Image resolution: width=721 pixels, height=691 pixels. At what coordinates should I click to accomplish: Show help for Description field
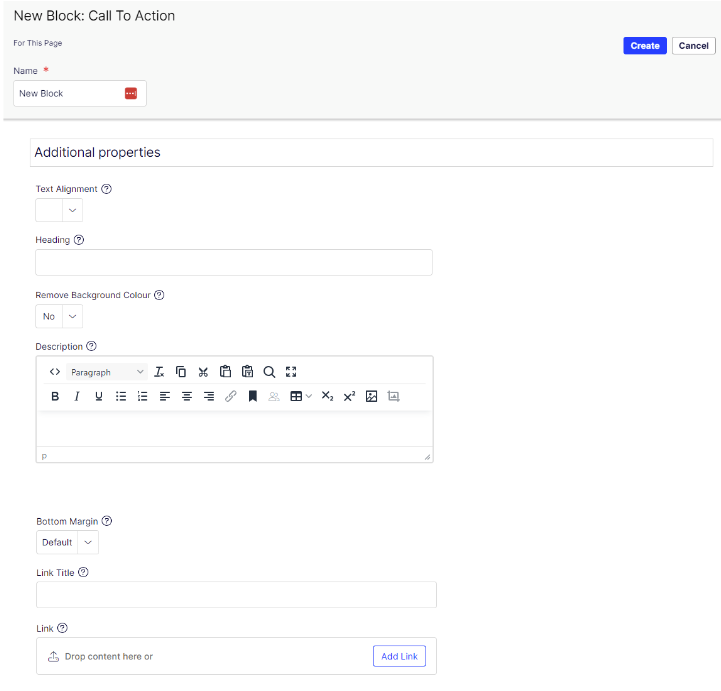point(92,346)
